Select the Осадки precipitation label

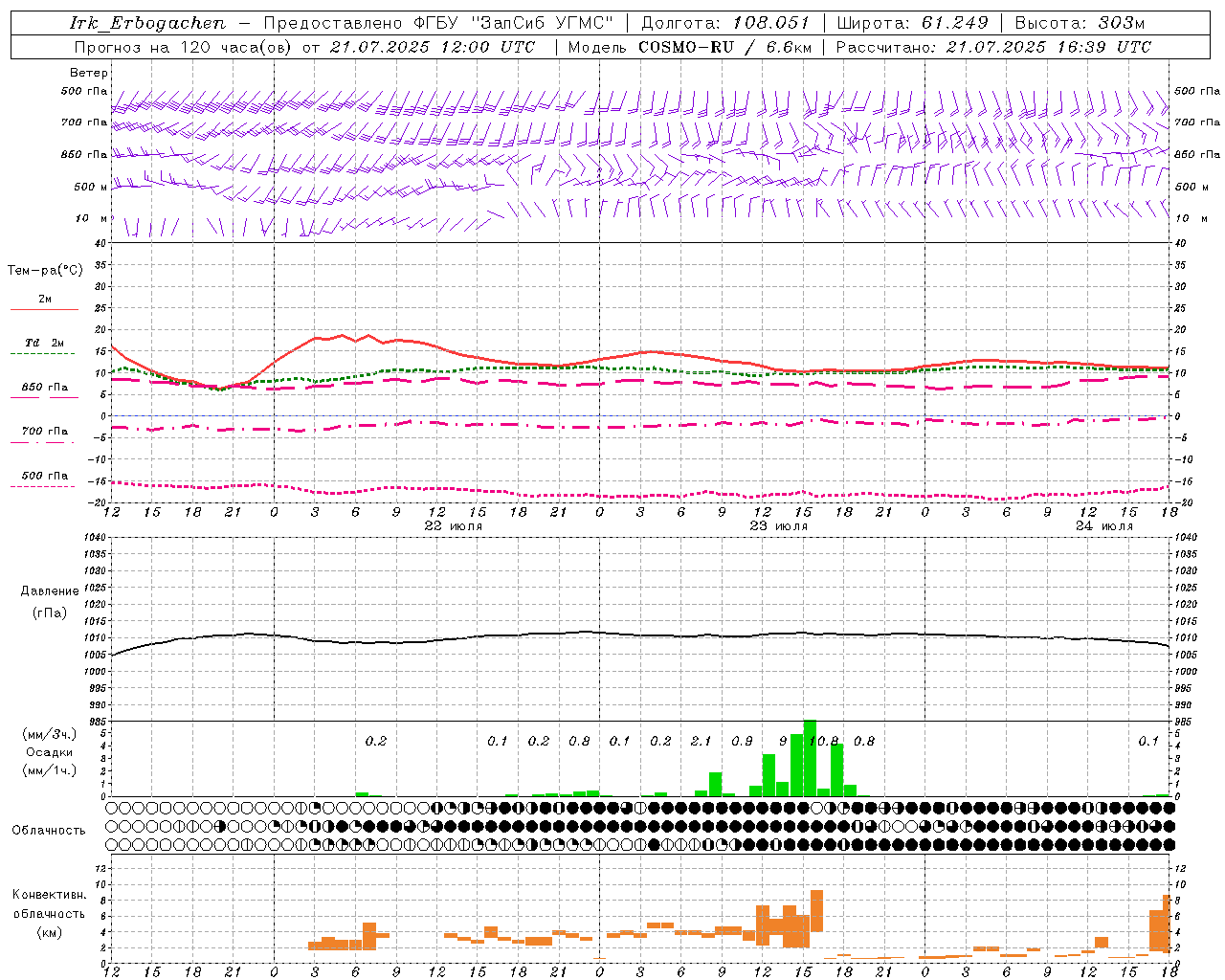[50, 752]
